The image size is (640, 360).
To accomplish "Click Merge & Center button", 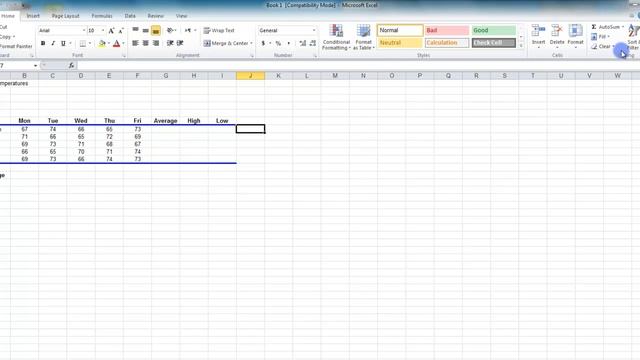I will 226,43.
